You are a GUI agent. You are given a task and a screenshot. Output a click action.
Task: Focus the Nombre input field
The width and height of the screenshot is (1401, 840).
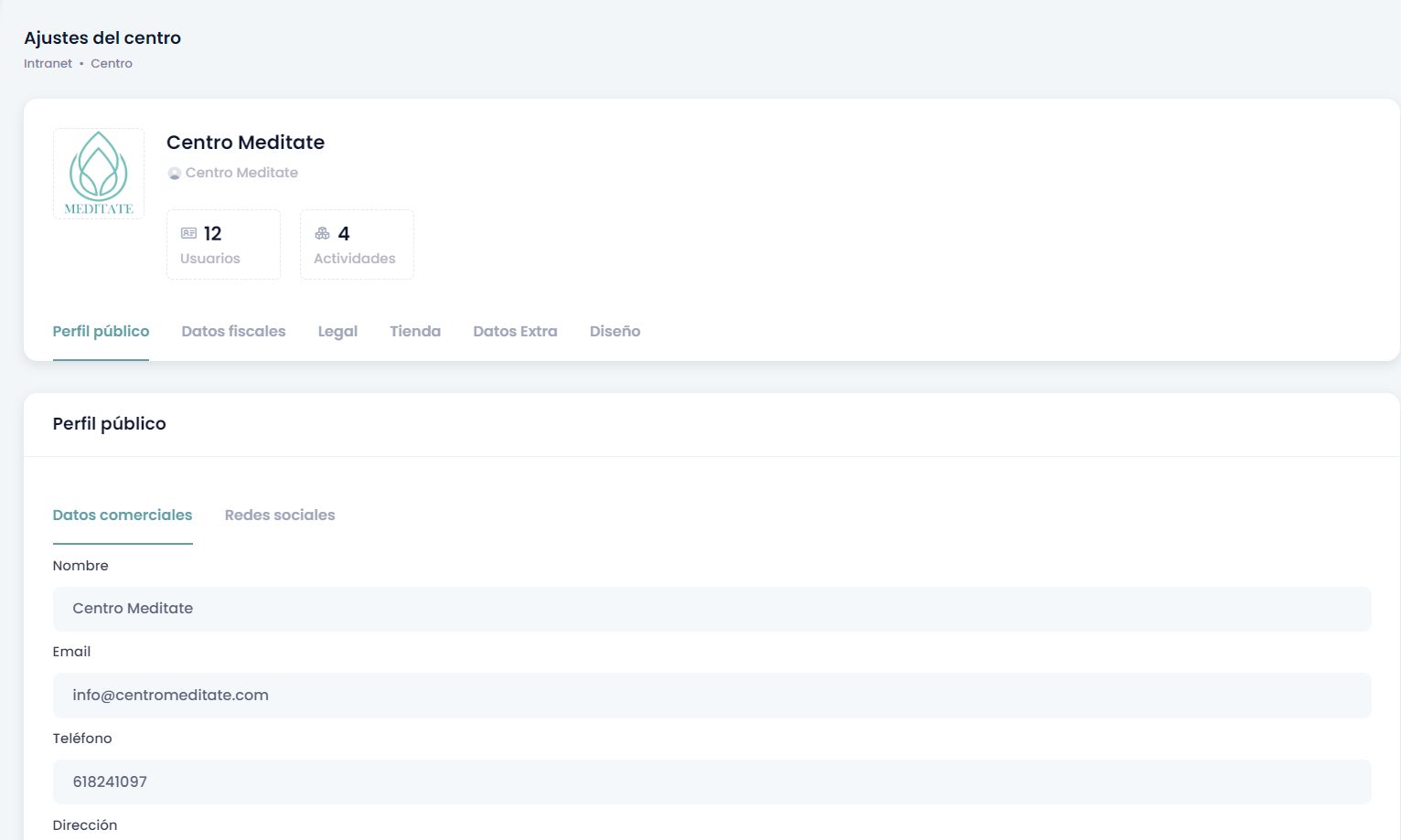(x=711, y=609)
